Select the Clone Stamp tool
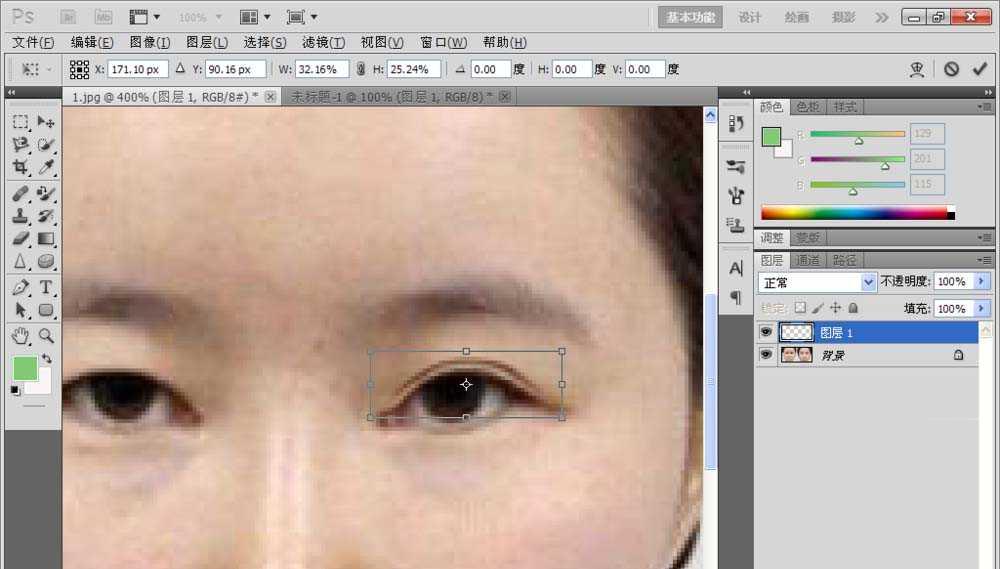 (20, 216)
